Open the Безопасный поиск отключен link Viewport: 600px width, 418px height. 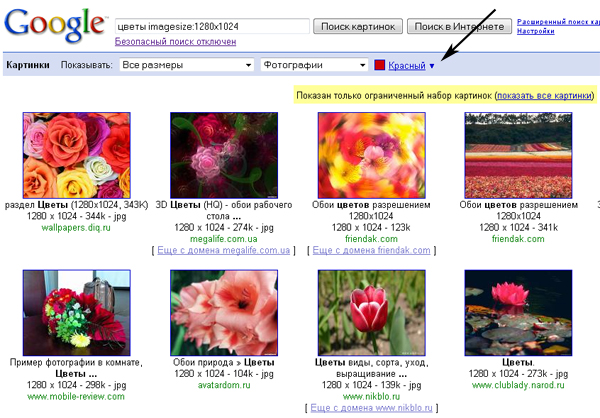[175, 41]
